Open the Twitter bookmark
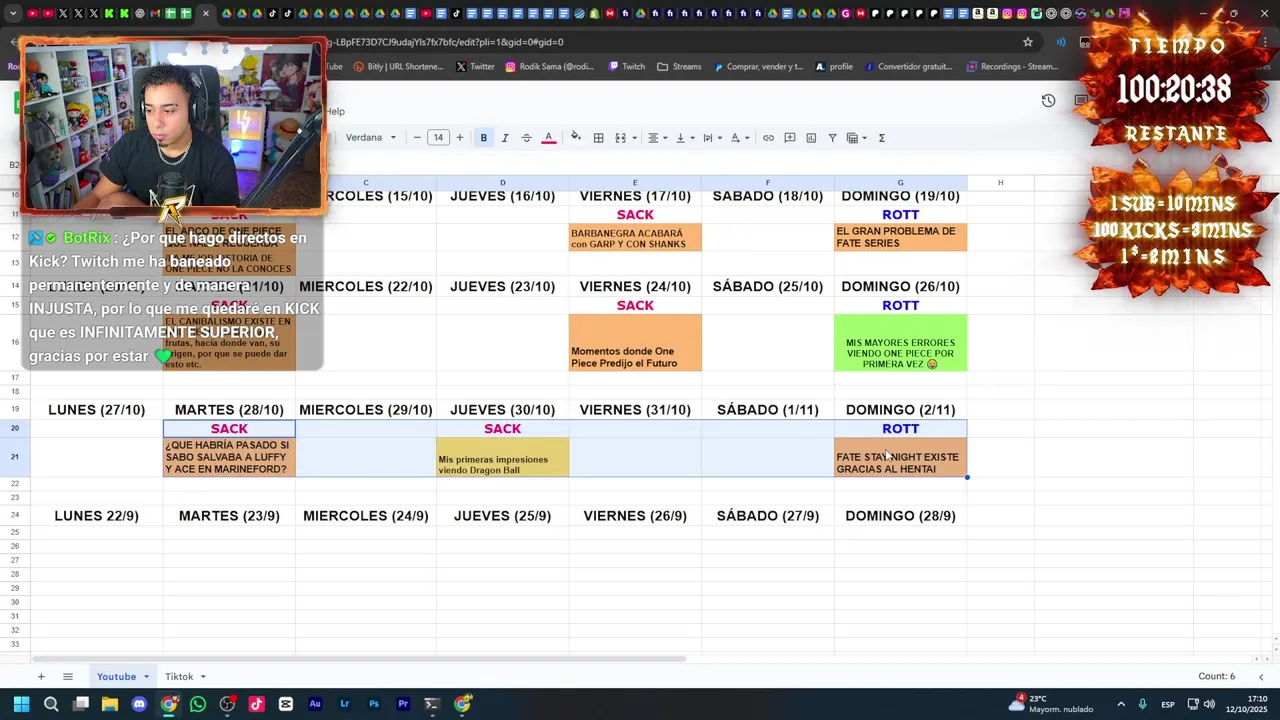Screen dimensions: 1280x720 pos(475,67)
